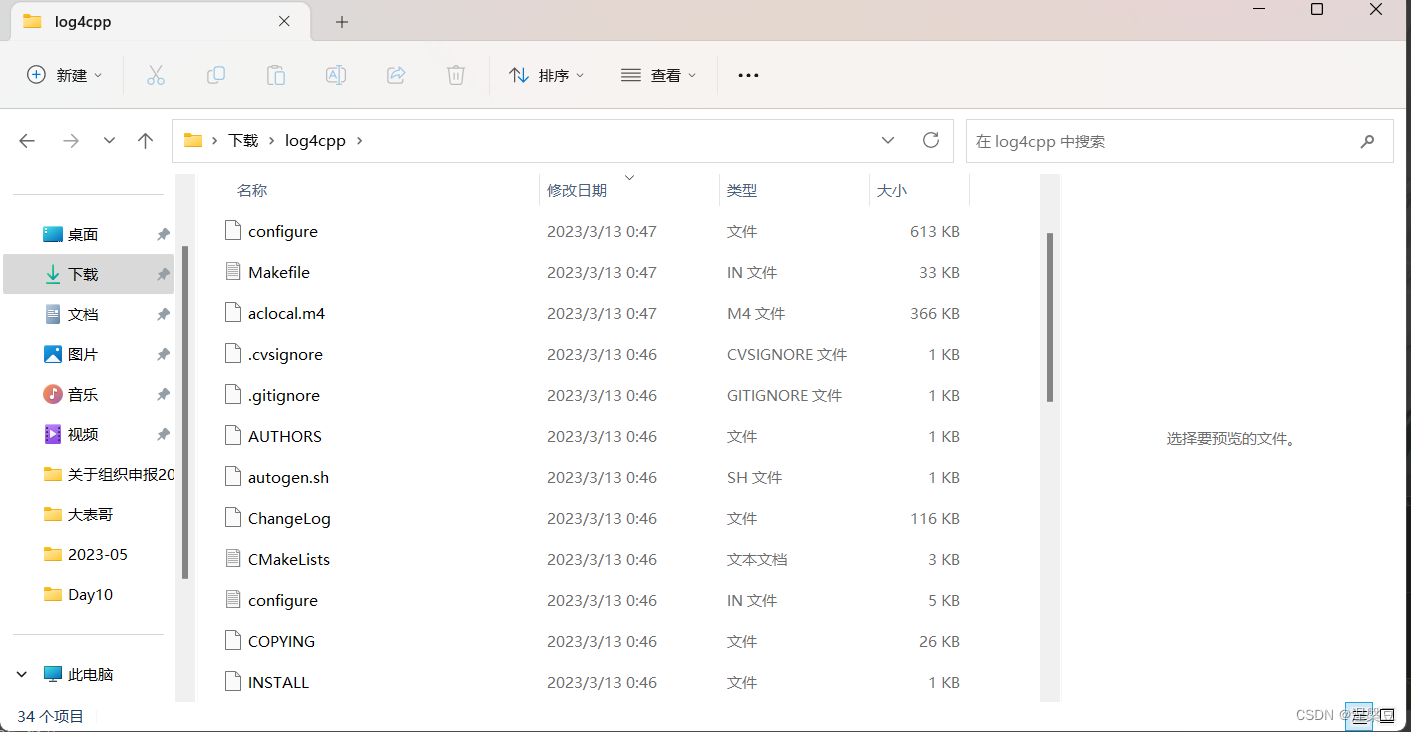Click the Delete trash icon
The width and height of the screenshot is (1411, 732).
click(455, 75)
